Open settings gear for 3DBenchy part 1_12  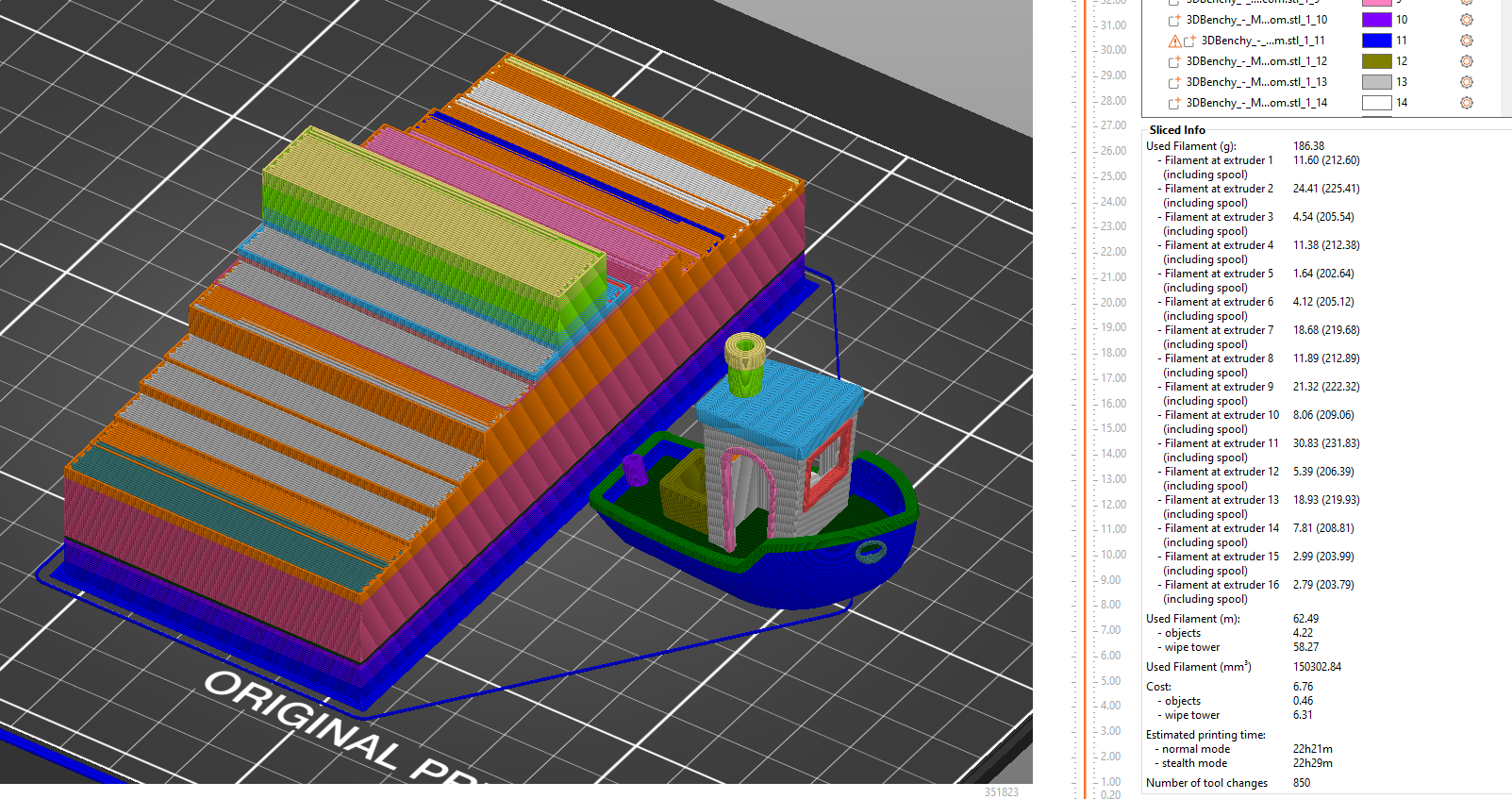[1467, 61]
